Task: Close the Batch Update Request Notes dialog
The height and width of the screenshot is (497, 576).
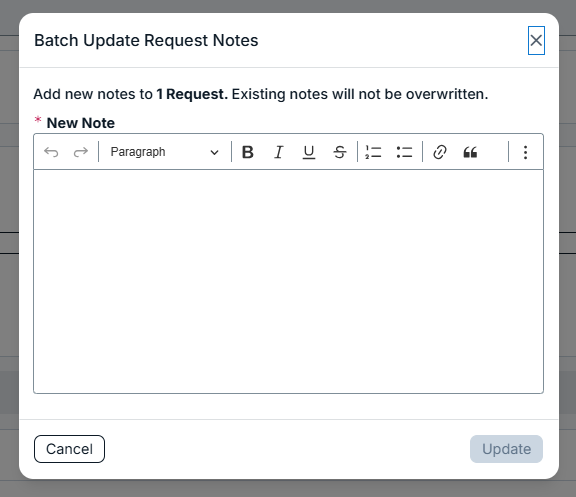Action: (536, 40)
